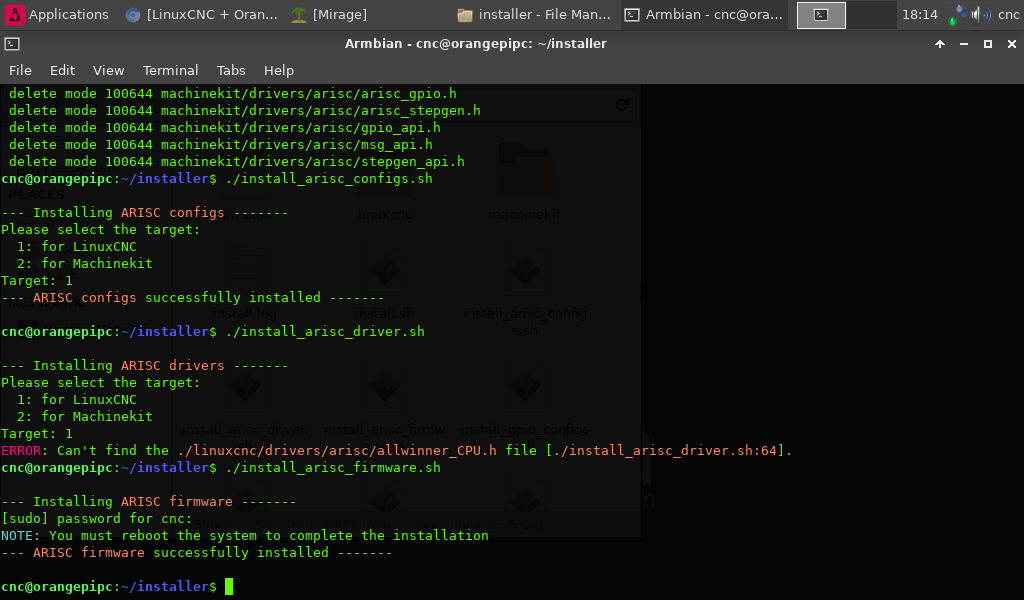This screenshot has width=1024, height=600.
Task: Click the terminal icon in the Armbian task button
Action: pos(632,15)
